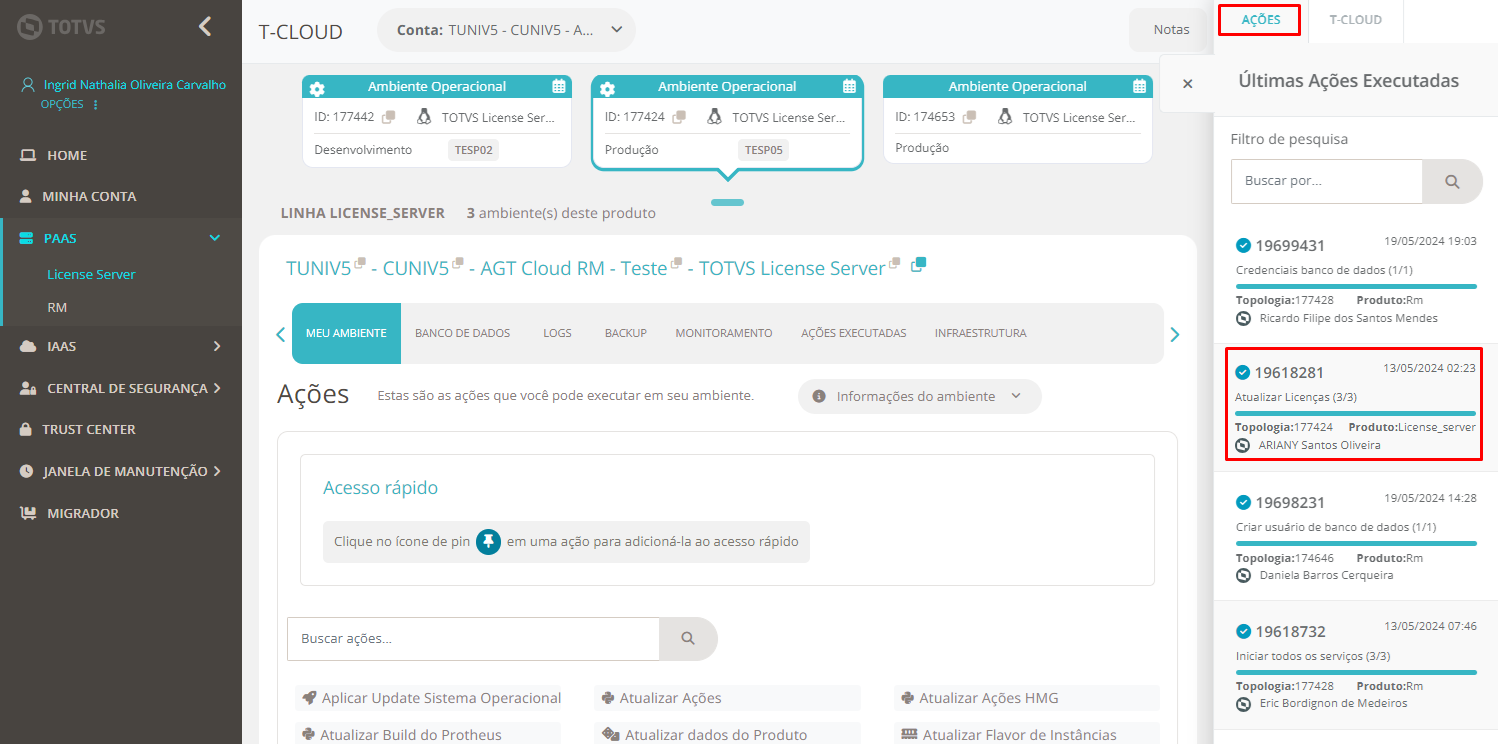Click the search icon in Filtro de pesquisa
The image size is (1498, 744).
1452,182
